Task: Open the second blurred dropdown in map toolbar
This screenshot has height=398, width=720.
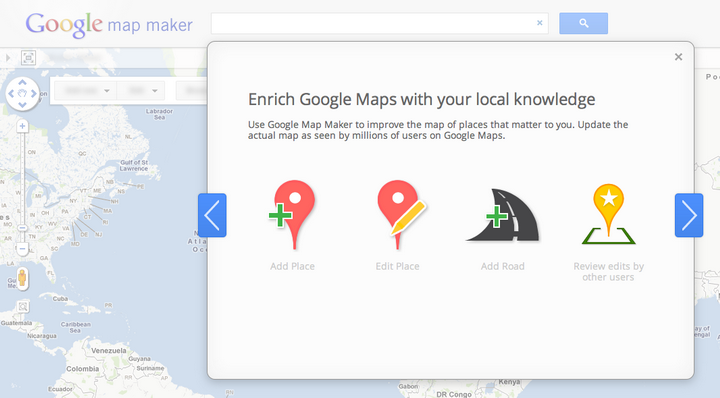Action: (x=141, y=90)
